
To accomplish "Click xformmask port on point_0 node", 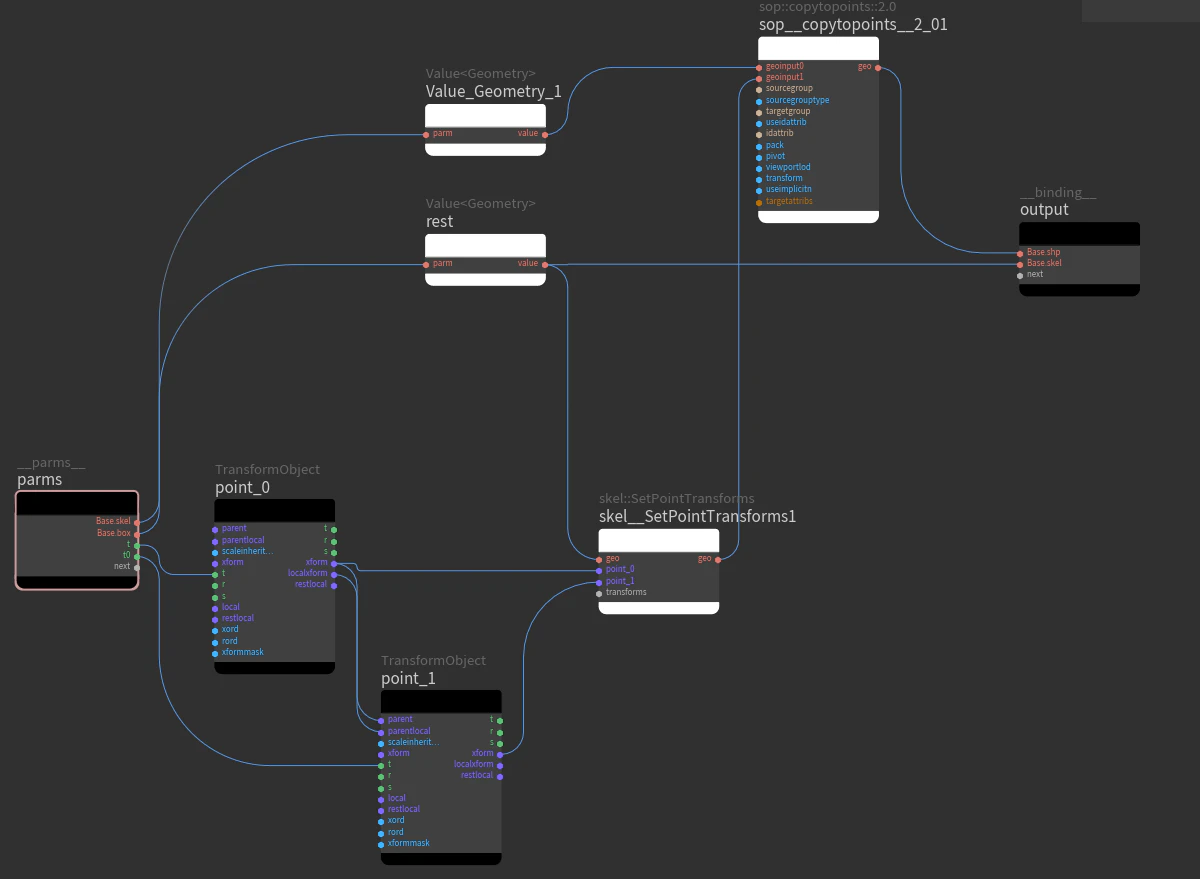I will (214, 653).
